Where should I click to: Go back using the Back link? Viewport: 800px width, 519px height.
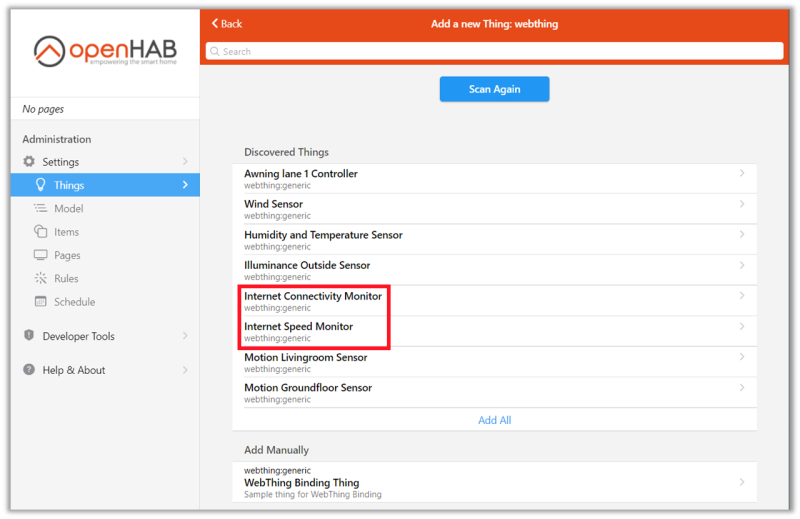[226, 23]
